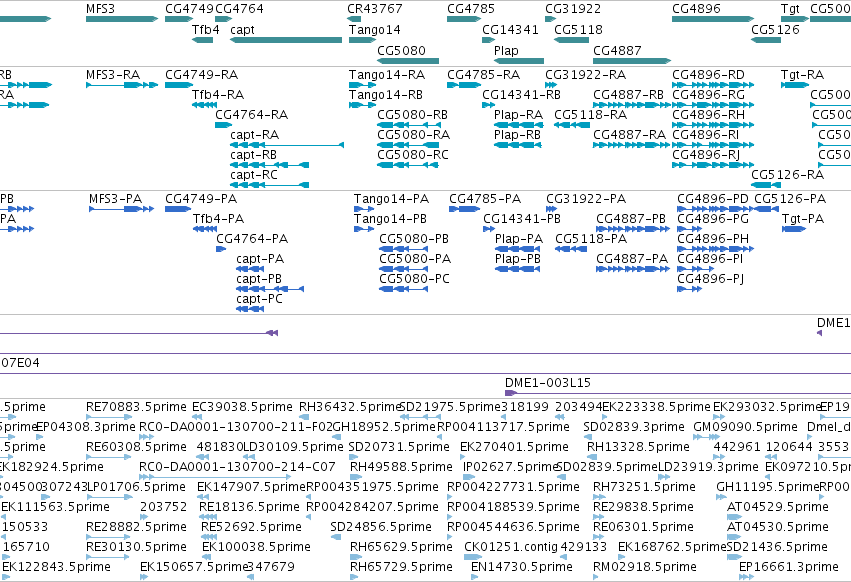Select the CG4887 gene feature

632,61
